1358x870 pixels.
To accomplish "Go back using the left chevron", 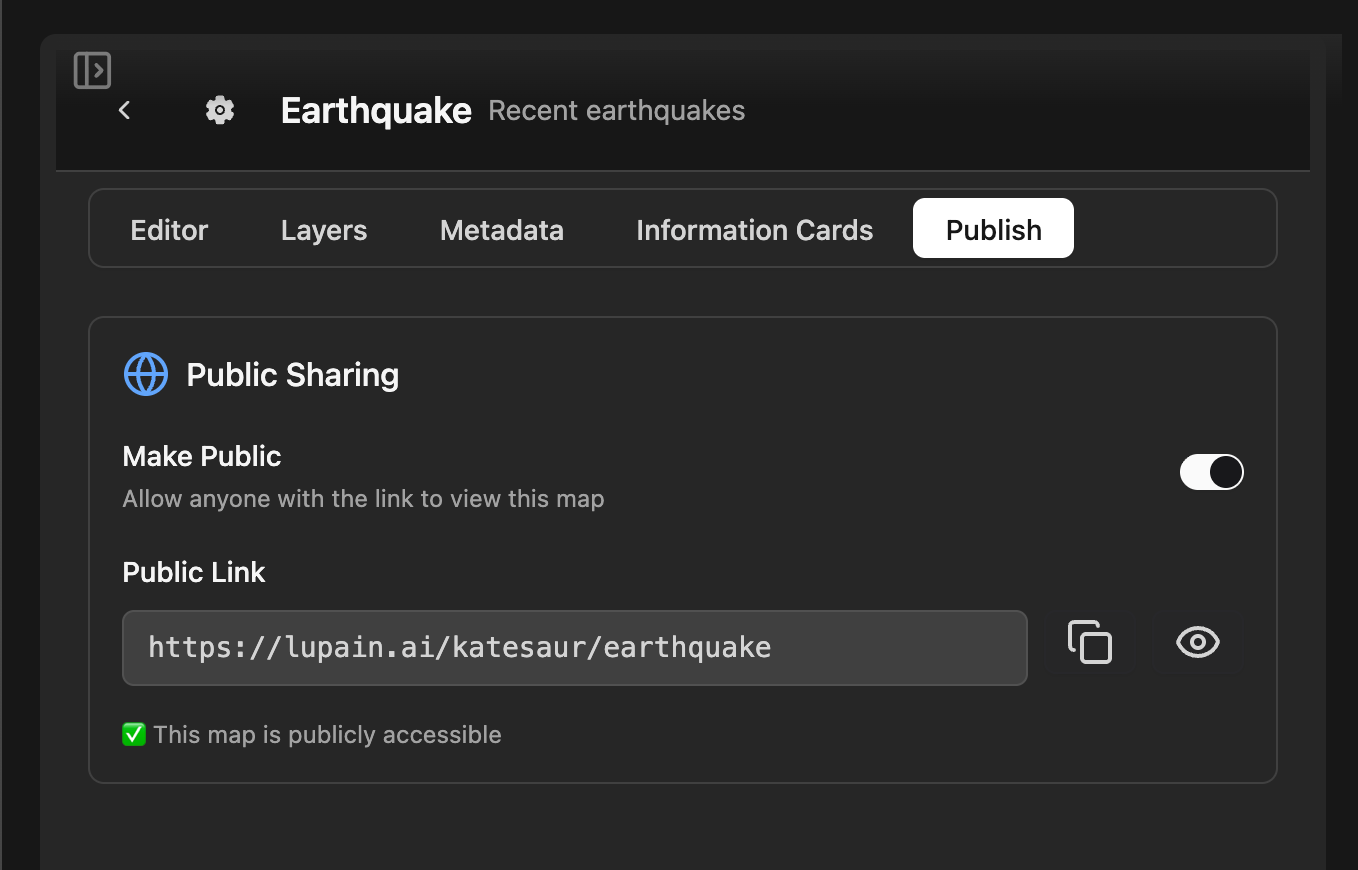I will tap(125, 110).
